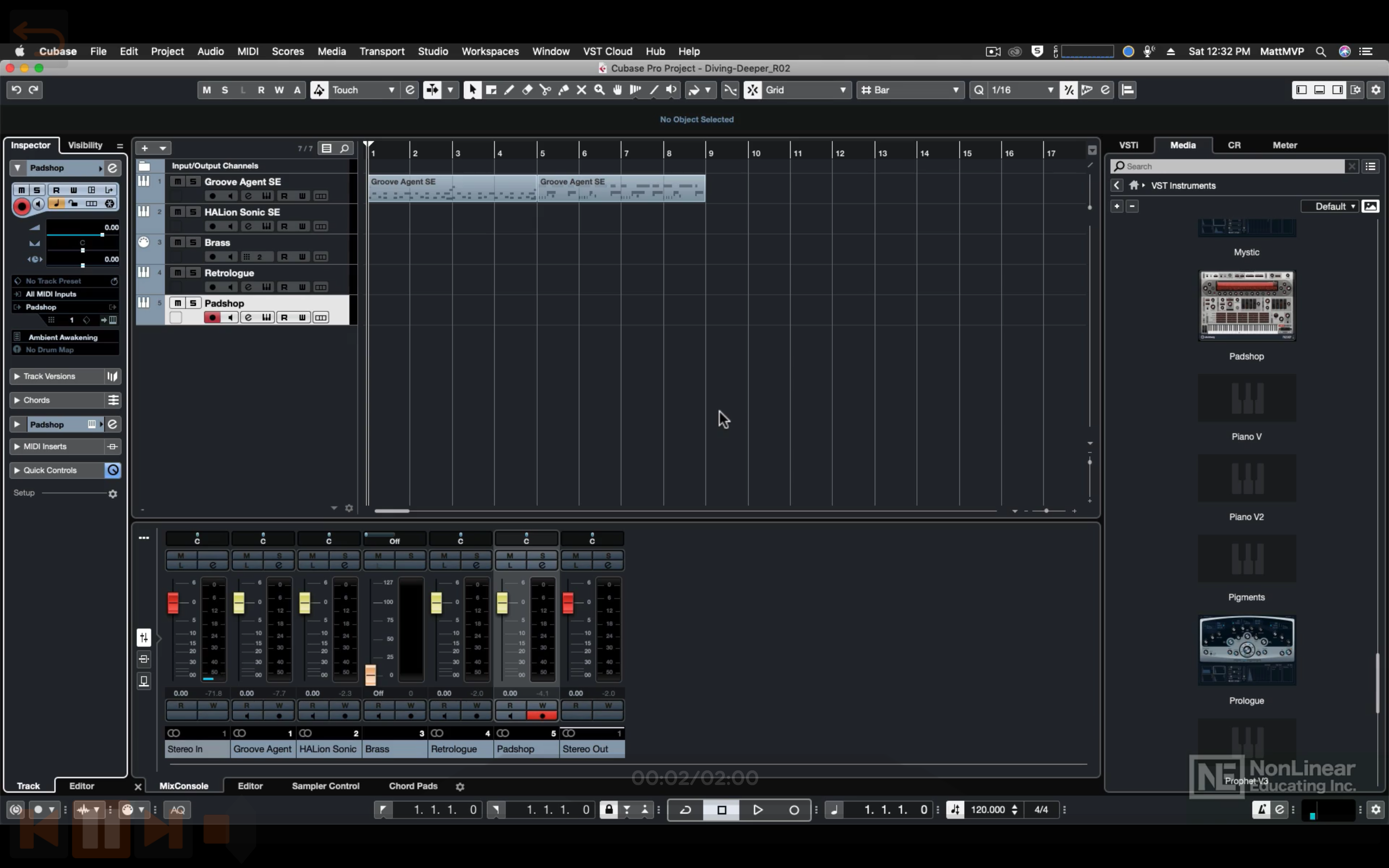Select the Brass track in track list
1389x868 pixels.
click(x=217, y=243)
